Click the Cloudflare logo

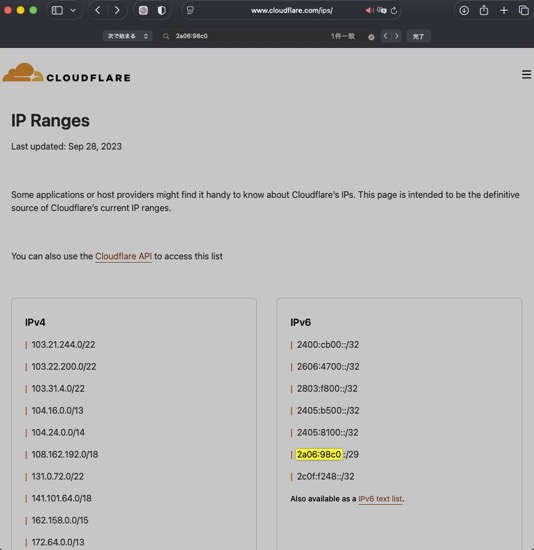click(67, 73)
